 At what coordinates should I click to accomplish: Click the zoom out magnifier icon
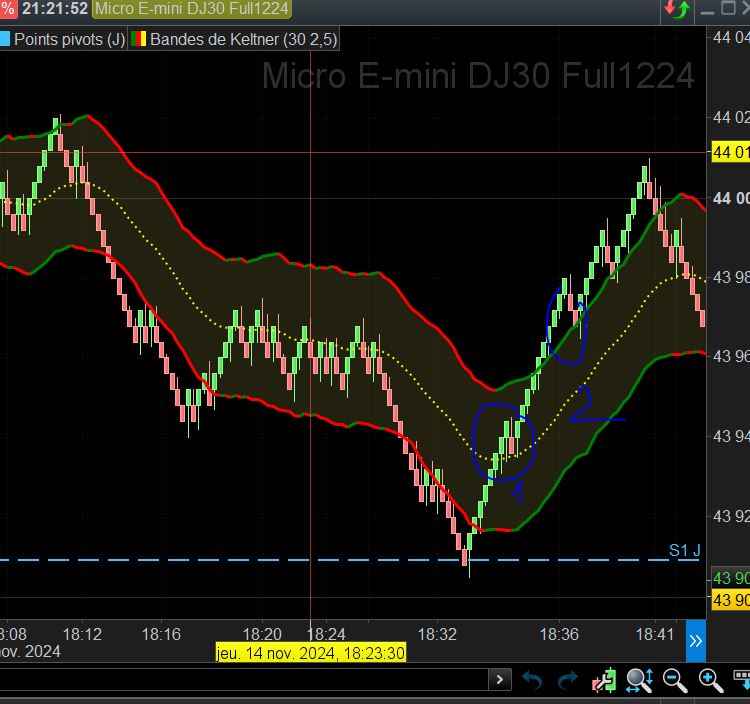pyautogui.click(x=674, y=681)
